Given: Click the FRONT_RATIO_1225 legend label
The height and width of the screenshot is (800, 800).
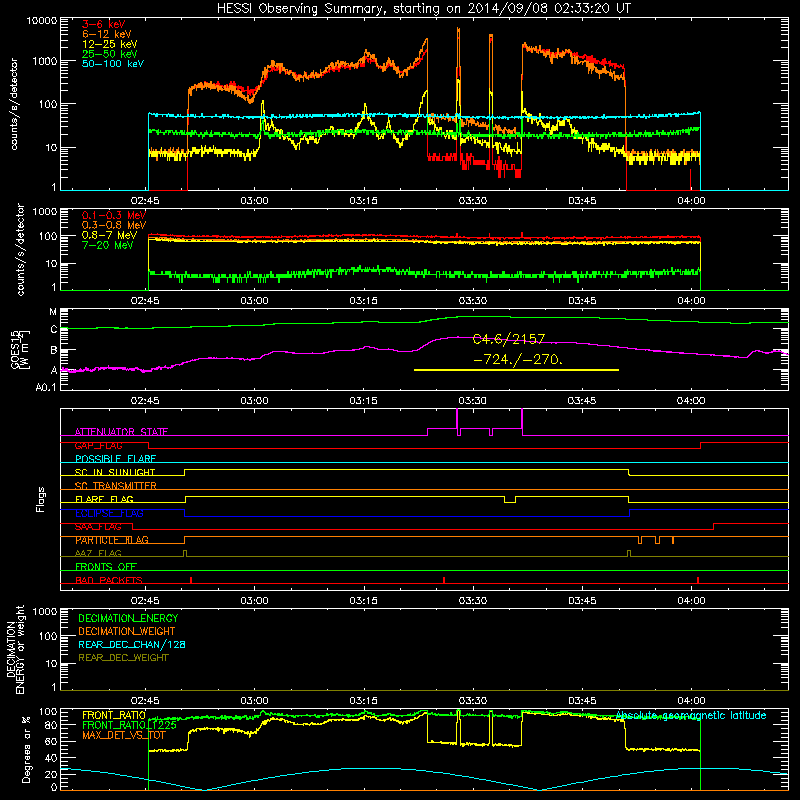Looking at the screenshot, I should click(129, 725).
